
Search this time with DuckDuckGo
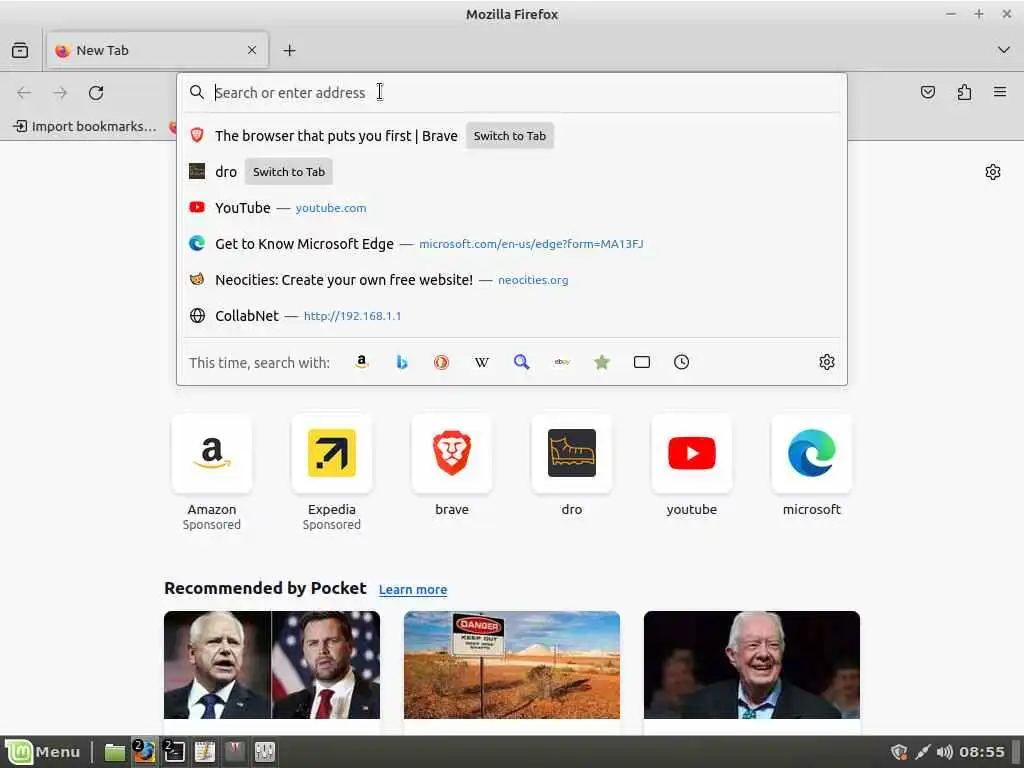(x=441, y=362)
